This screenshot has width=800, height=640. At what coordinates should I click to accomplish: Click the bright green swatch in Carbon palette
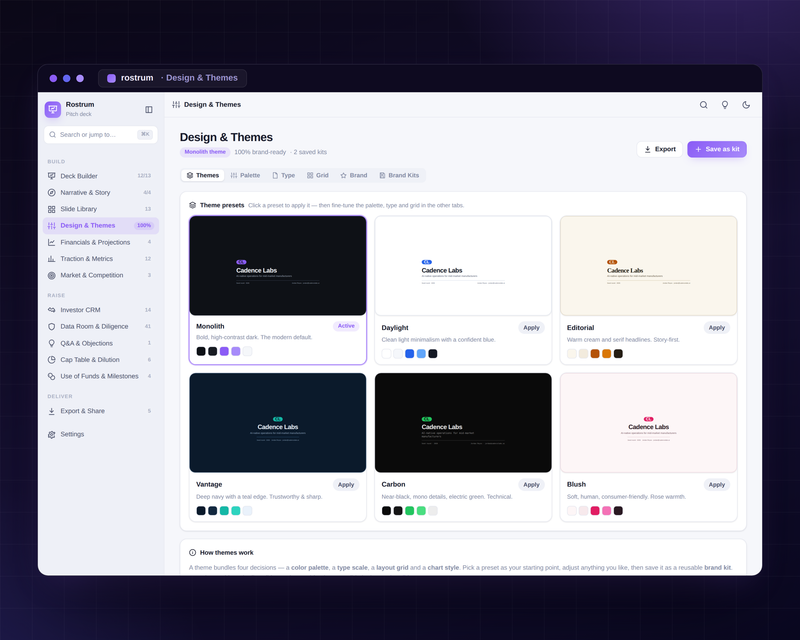[409, 511]
